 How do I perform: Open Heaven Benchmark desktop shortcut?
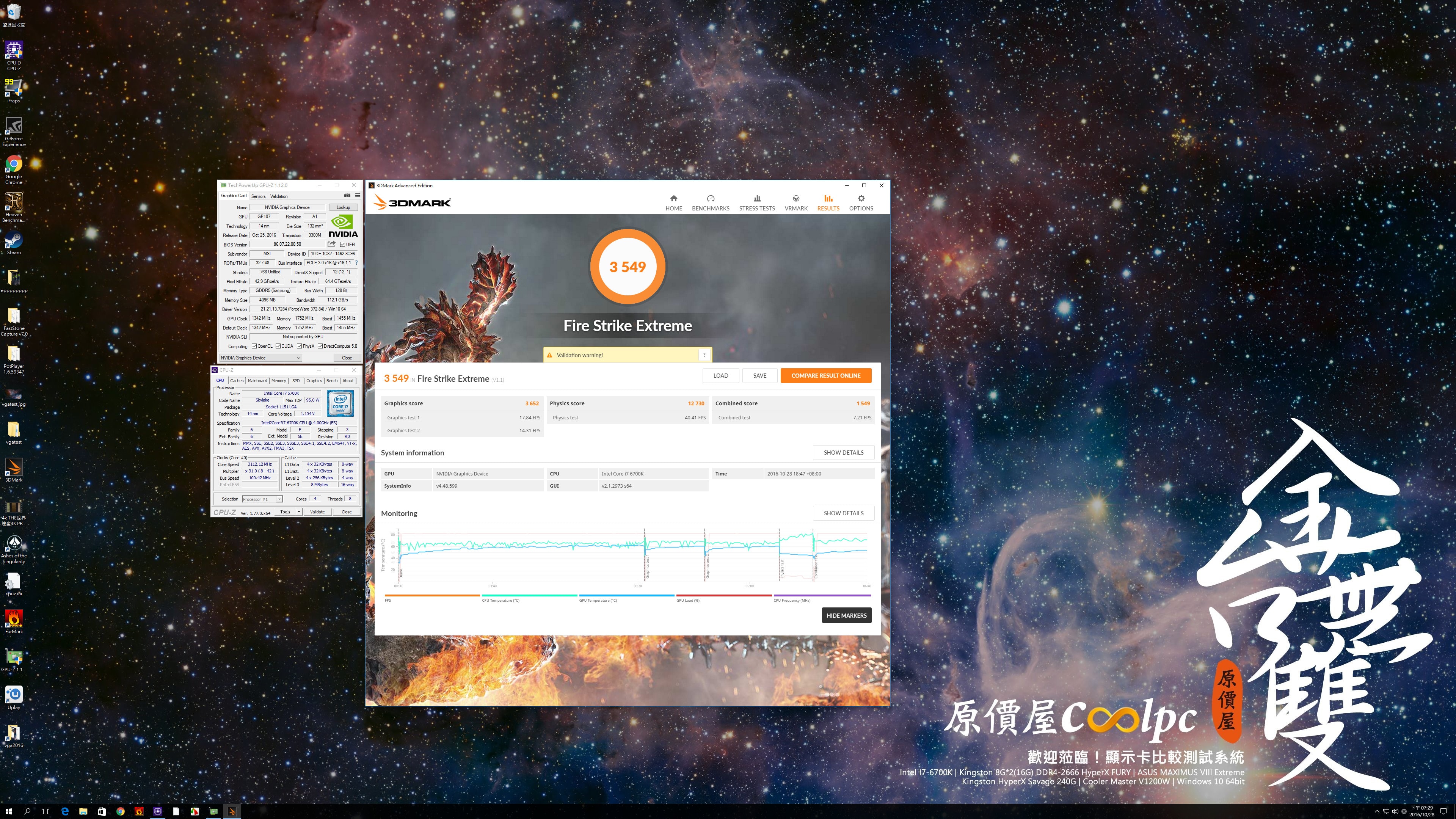coord(14,207)
